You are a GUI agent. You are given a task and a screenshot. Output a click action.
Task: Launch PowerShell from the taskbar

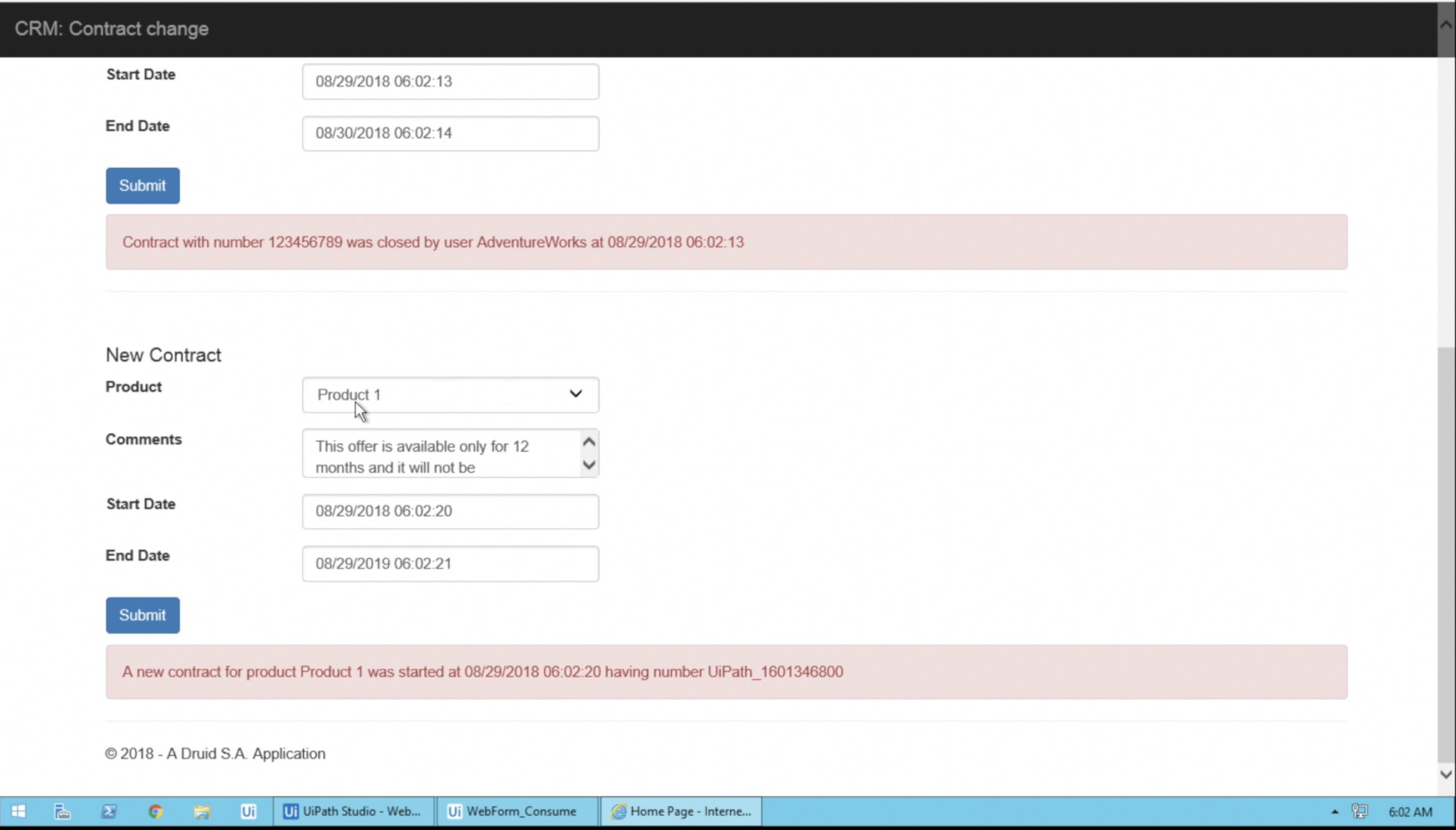109,810
